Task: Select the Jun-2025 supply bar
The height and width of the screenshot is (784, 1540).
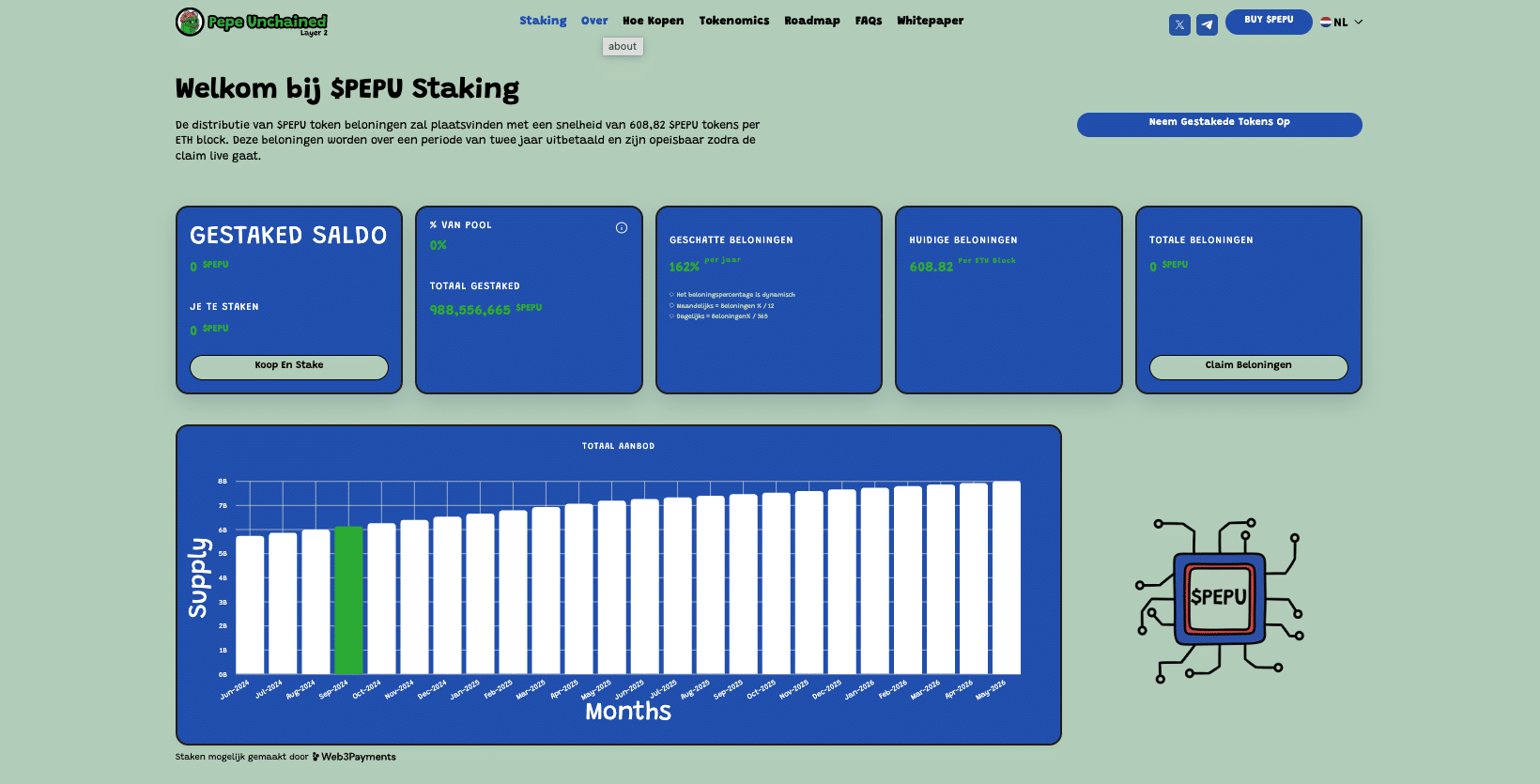Action: 644,587
